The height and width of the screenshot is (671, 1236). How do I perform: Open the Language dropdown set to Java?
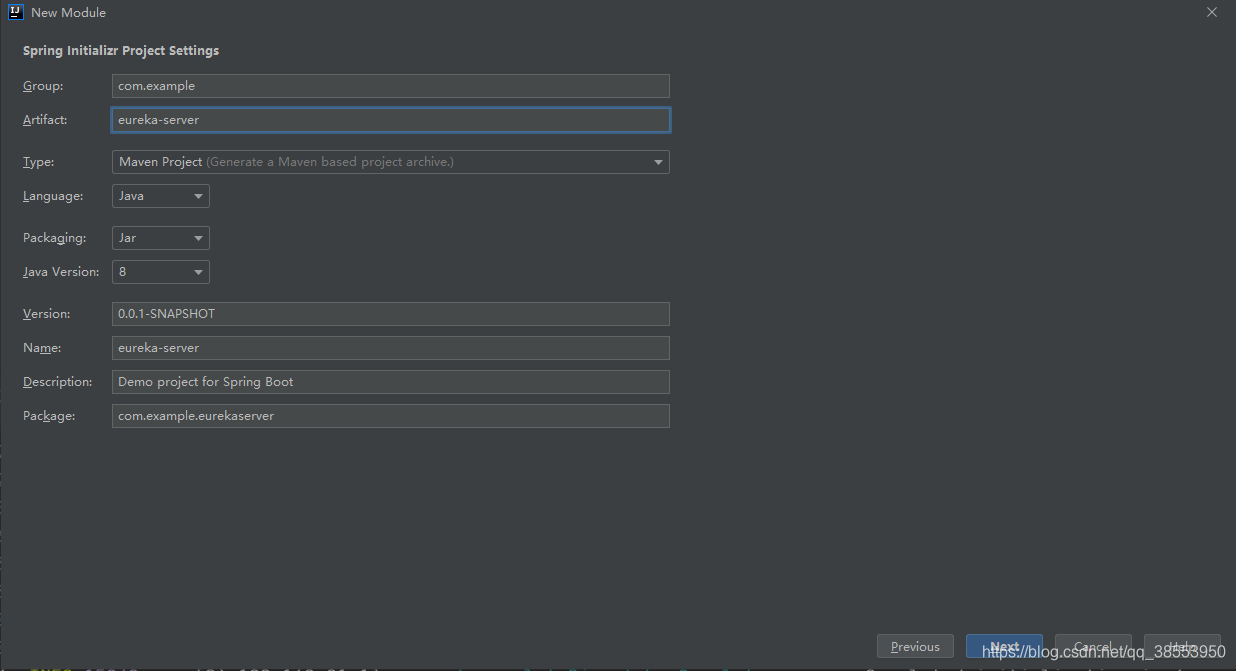pos(161,196)
